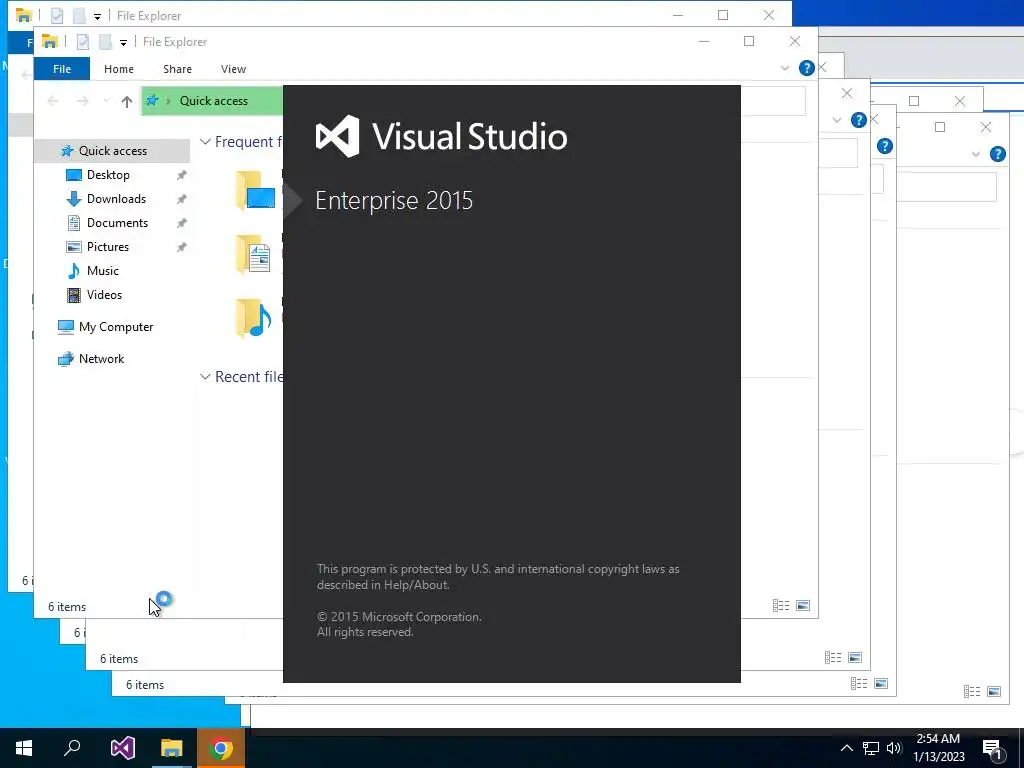Click the Visual Studio logo on splash
Viewport: 1024px width, 768px height.
pyautogui.click(x=338, y=136)
